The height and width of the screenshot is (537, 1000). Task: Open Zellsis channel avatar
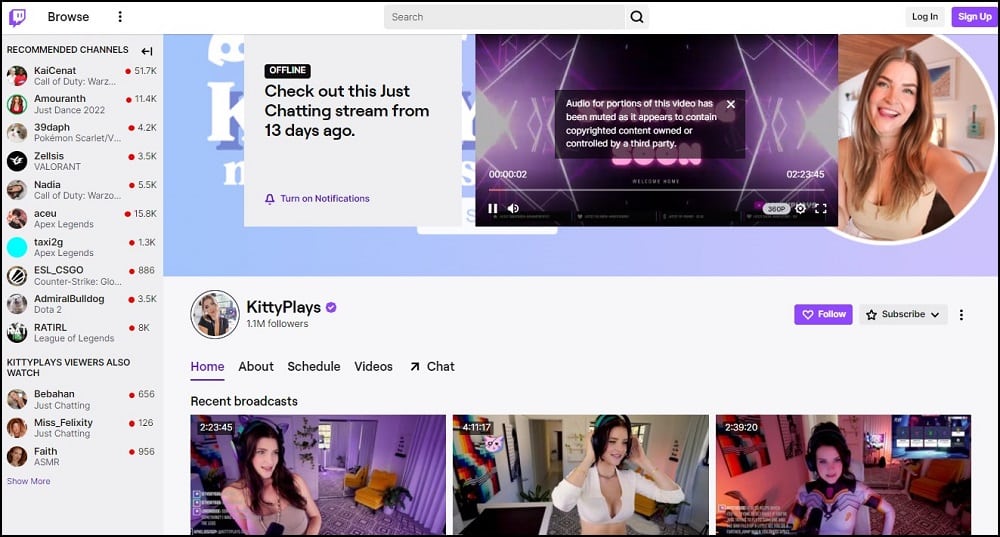coord(17,161)
